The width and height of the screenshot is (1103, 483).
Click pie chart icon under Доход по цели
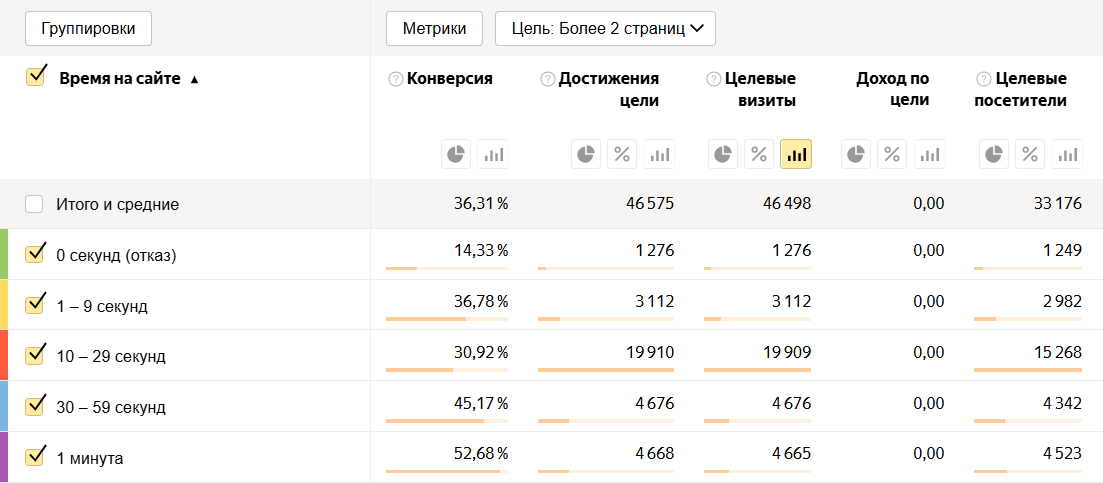click(856, 154)
